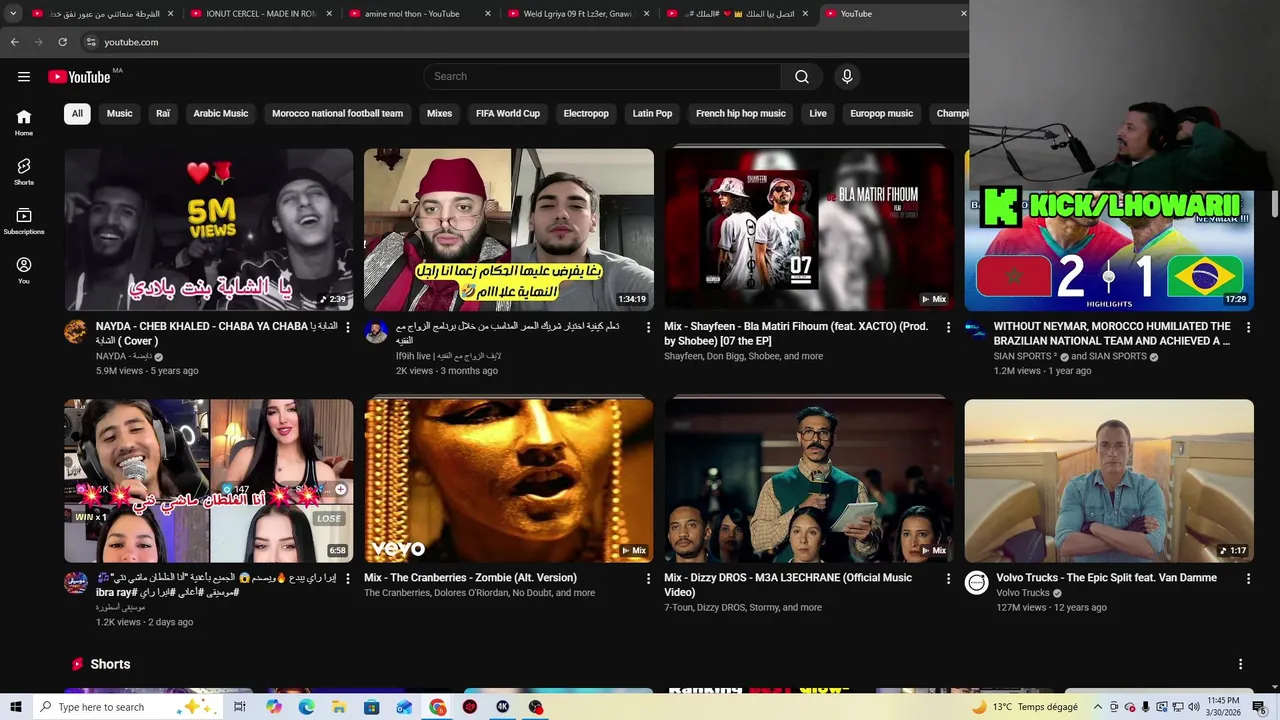Image resolution: width=1280 pixels, height=720 pixels.
Task: Open the Shayfeen Bla Matiri Fihoum mix title
Action: click(796, 333)
